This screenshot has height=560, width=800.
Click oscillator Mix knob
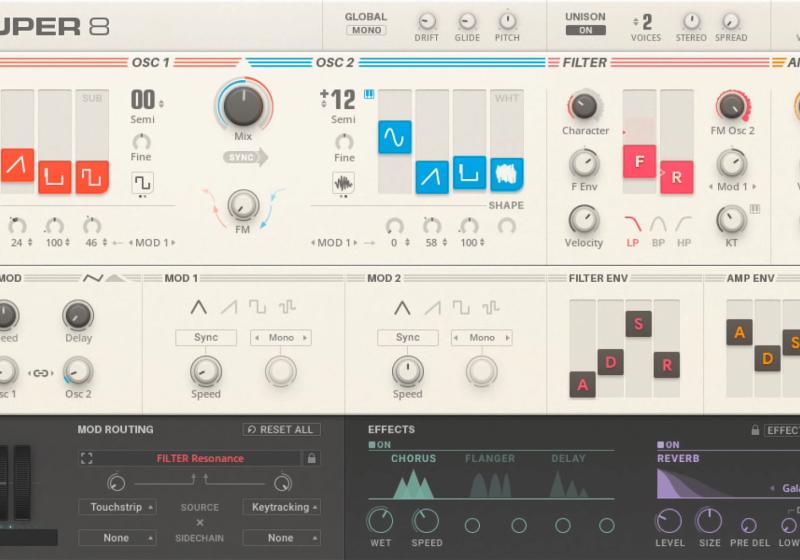pyautogui.click(x=243, y=106)
